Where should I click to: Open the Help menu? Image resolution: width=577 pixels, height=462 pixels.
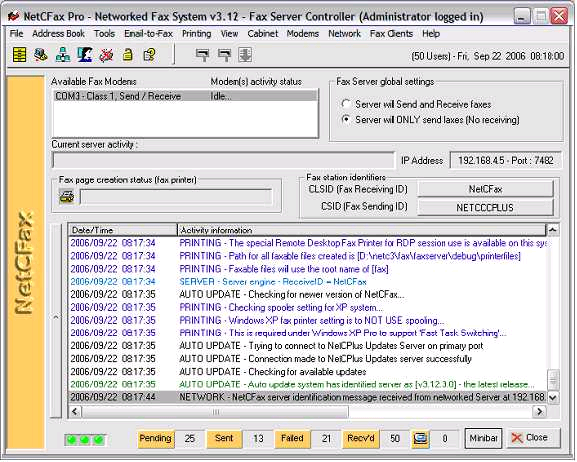pyautogui.click(x=431, y=34)
